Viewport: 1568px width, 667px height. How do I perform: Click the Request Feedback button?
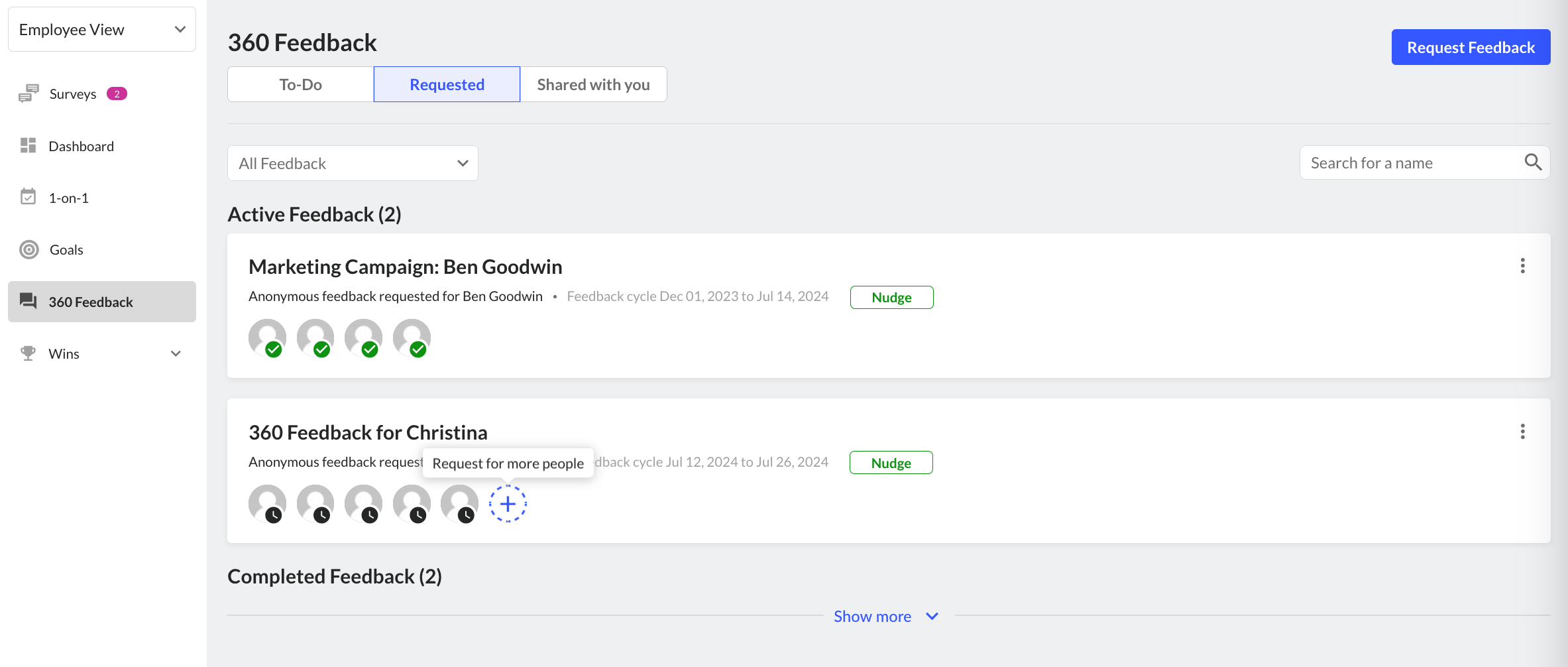[x=1471, y=47]
